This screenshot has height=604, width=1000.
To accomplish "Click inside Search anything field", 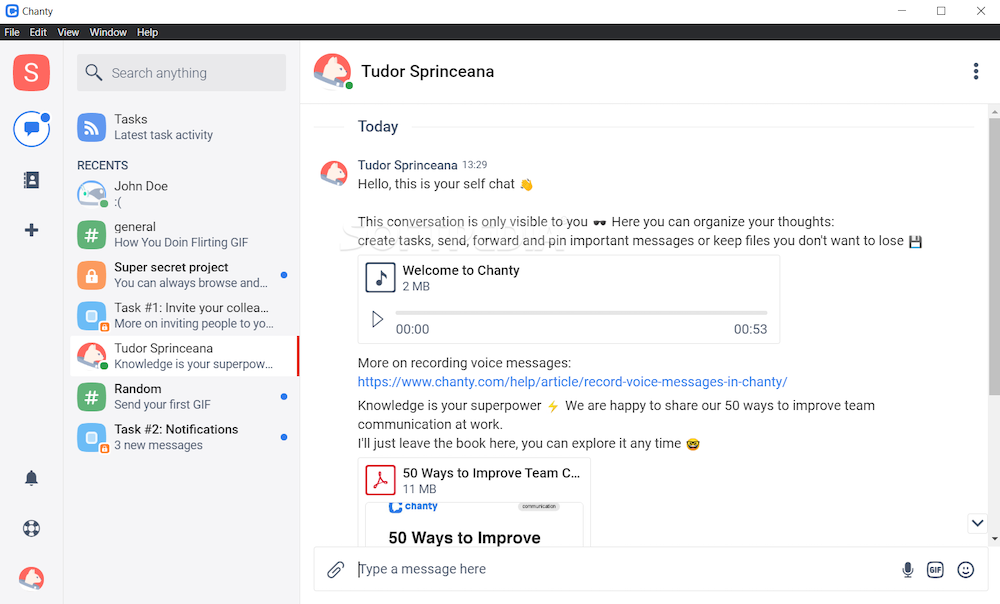I will click(x=182, y=73).
